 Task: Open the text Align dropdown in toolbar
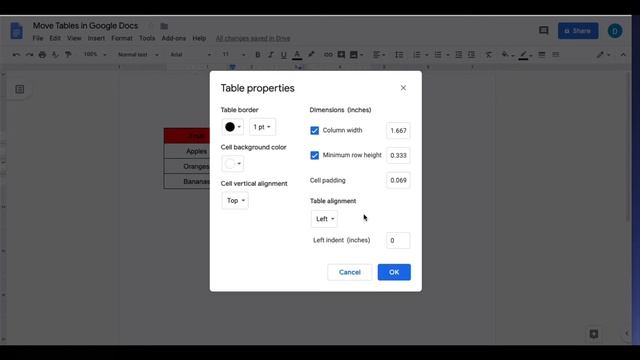click(379, 54)
